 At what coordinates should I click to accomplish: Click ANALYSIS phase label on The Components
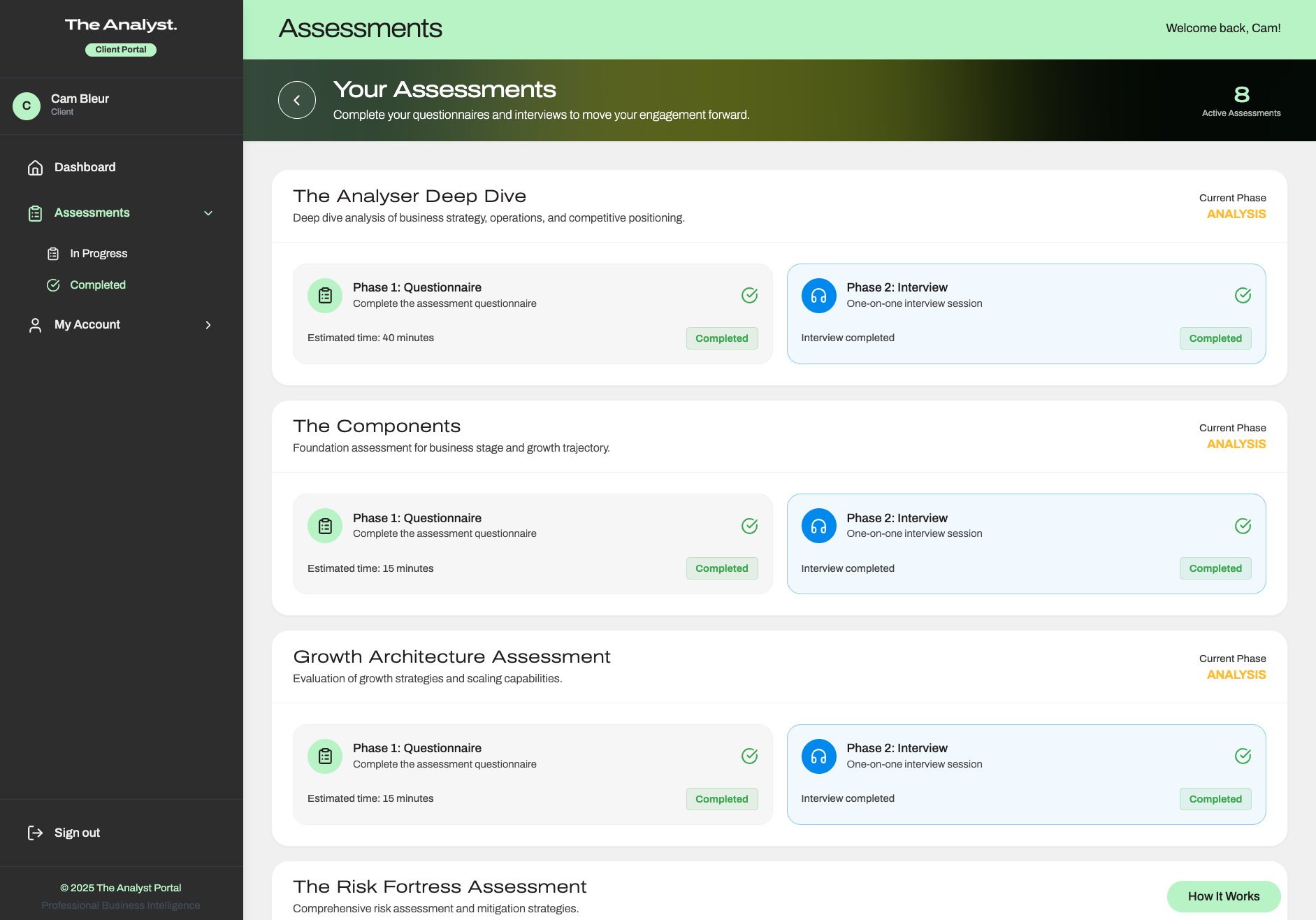tap(1236, 445)
